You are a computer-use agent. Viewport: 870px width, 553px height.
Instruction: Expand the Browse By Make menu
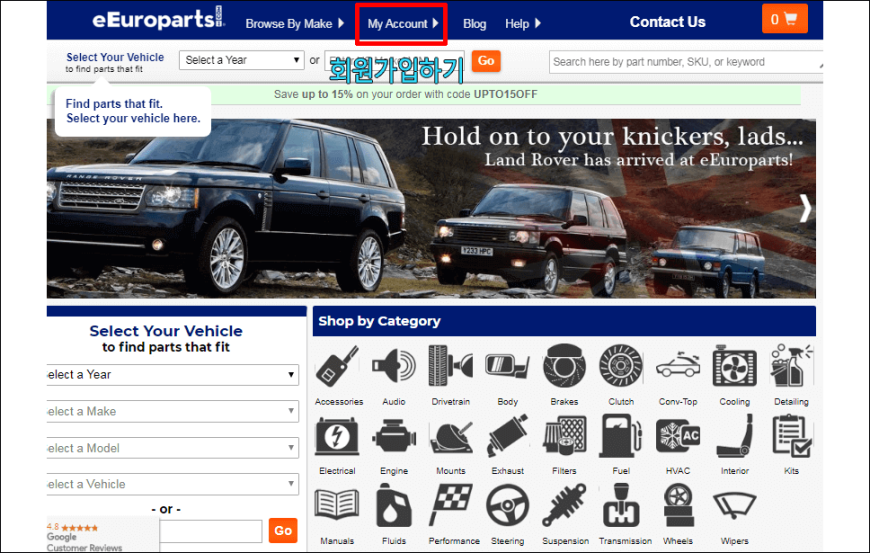tap(295, 24)
